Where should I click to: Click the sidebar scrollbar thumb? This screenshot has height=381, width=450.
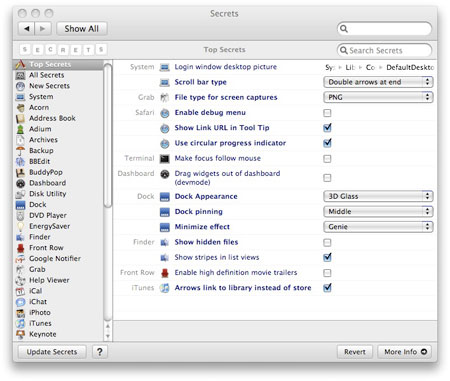click(x=107, y=135)
